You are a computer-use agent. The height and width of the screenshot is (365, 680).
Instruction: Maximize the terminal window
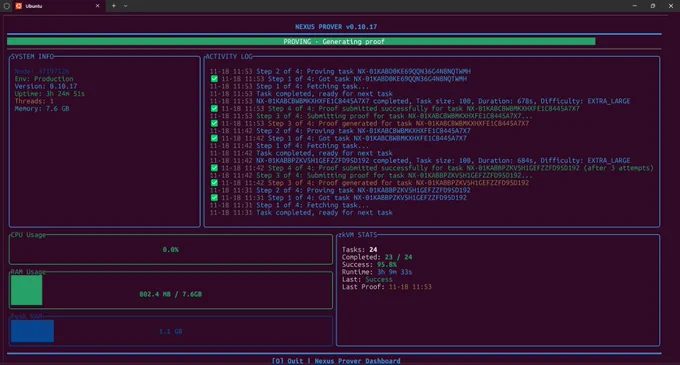(653, 6)
